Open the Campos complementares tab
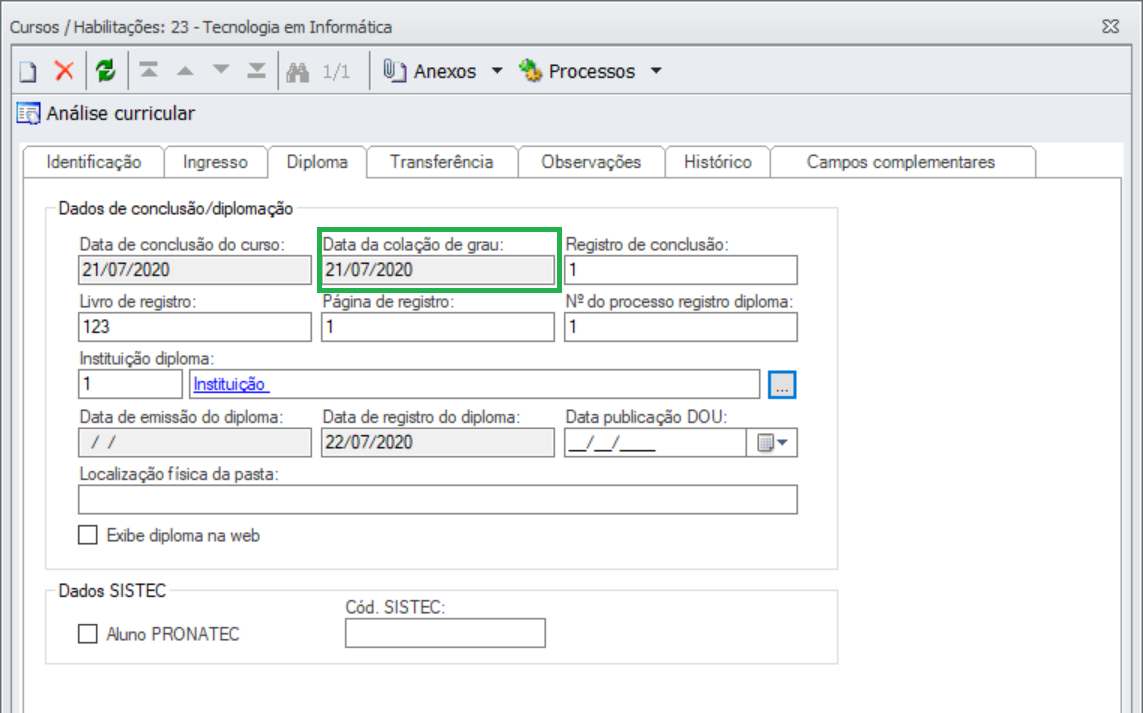The height and width of the screenshot is (713, 1143). [x=901, y=162]
